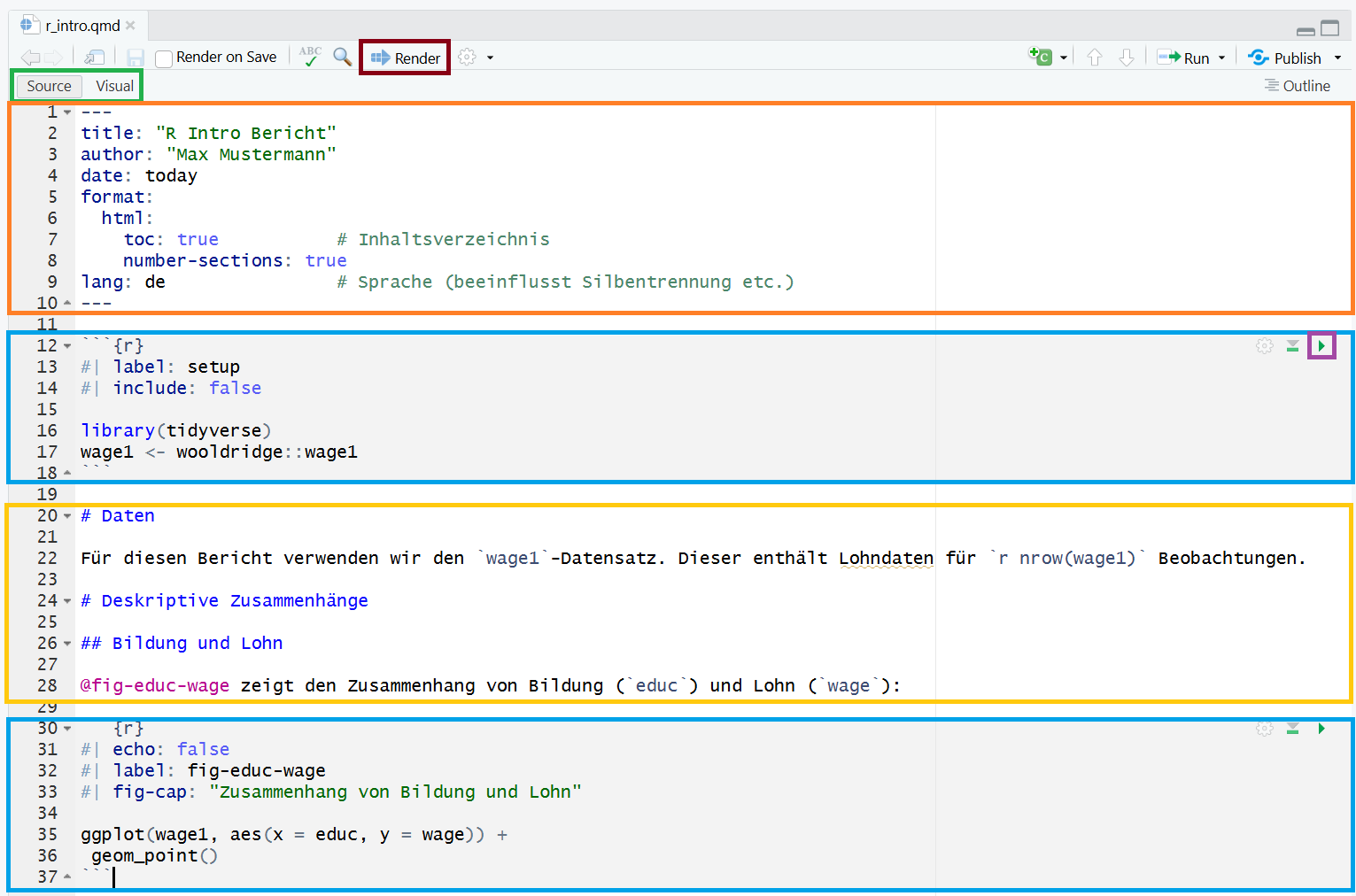Viewport: 1356px width, 896px height.
Task: Go forward to next source location
Action: pos(53,58)
